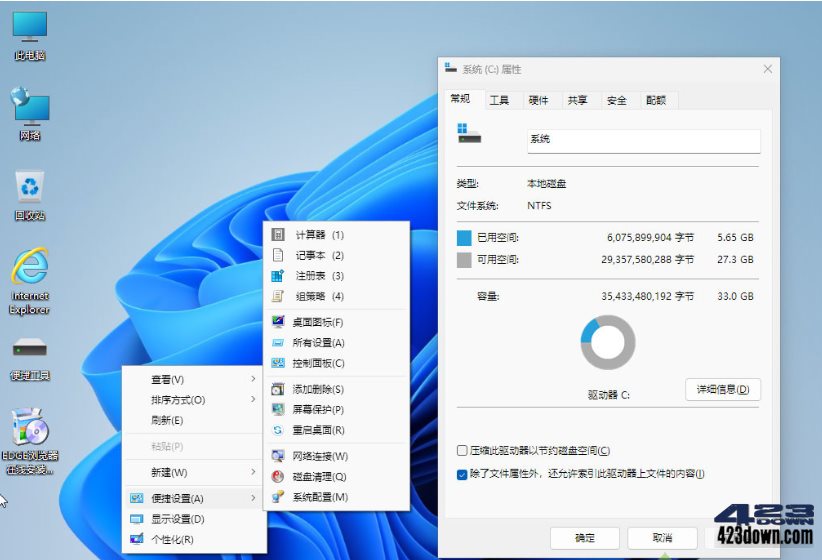
Task: Select the 便捷工具 drive icon on desktop
Action: pos(30,359)
